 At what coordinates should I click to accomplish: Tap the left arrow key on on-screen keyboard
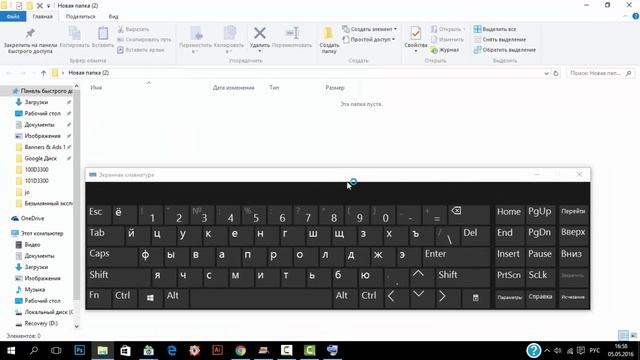(x=397, y=298)
